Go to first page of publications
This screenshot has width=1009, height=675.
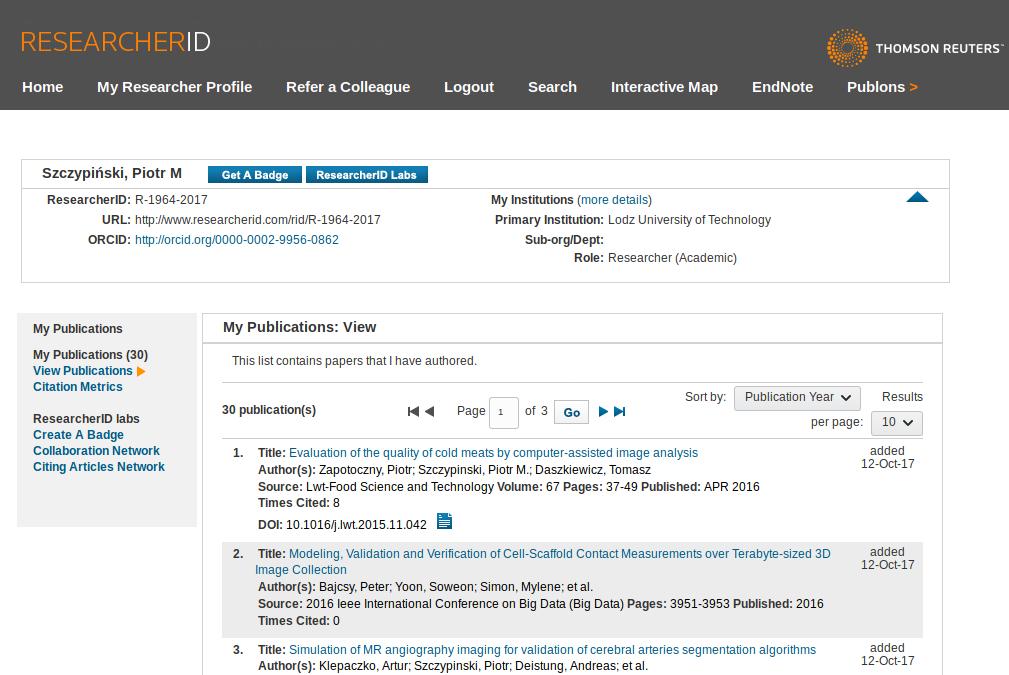click(413, 411)
